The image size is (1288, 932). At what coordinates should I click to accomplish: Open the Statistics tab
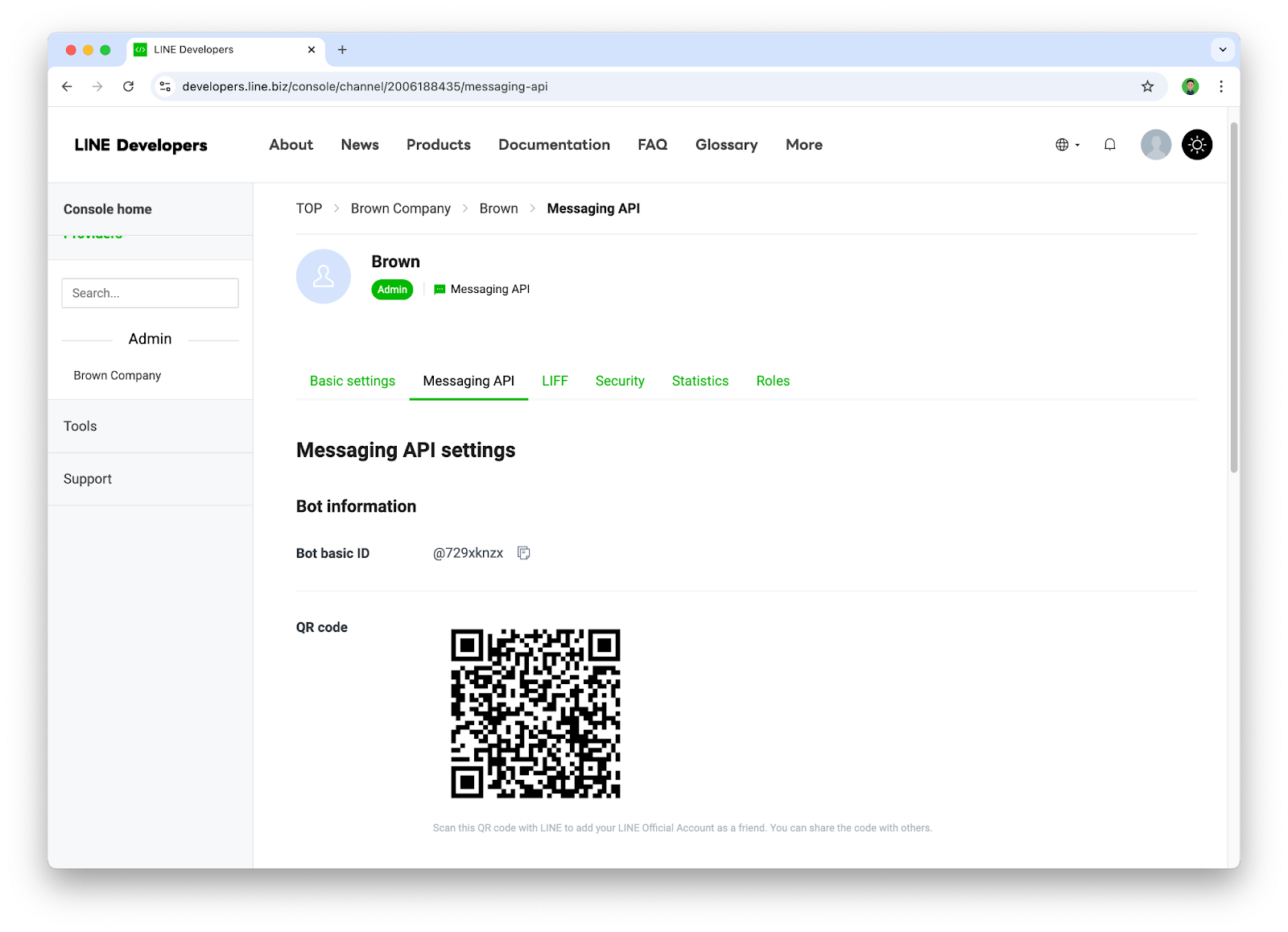coord(700,381)
